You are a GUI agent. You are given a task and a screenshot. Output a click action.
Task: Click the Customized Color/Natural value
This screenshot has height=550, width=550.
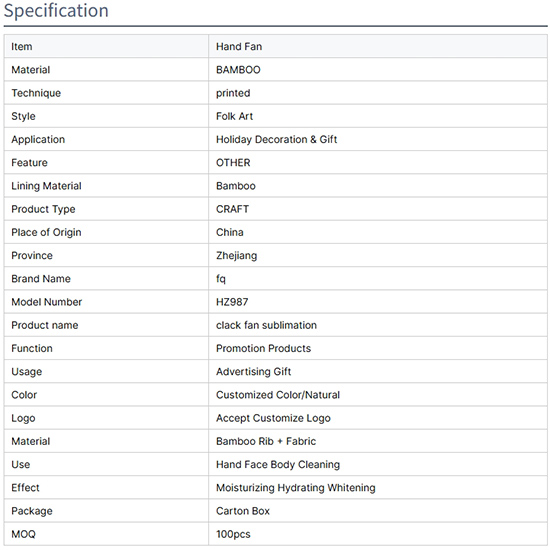tap(278, 395)
